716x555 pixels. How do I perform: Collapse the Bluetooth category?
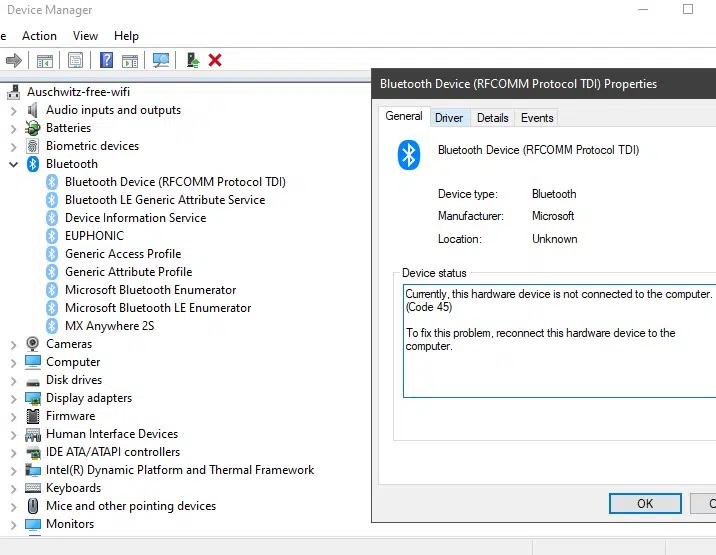(x=14, y=164)
